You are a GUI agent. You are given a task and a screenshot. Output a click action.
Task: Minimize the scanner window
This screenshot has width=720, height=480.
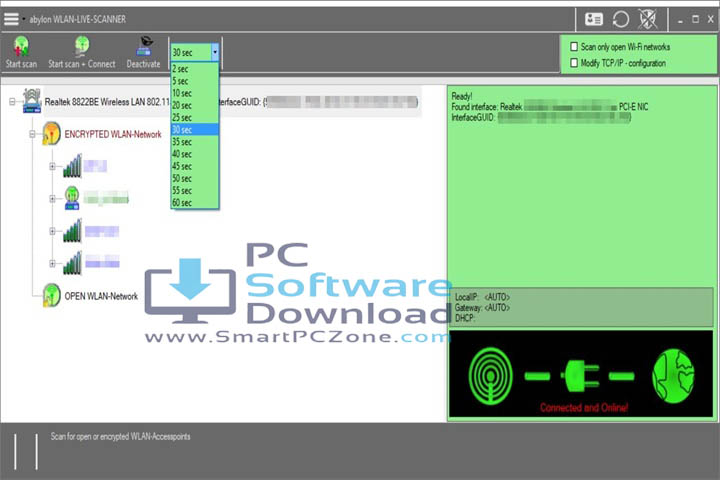[680, 20]
